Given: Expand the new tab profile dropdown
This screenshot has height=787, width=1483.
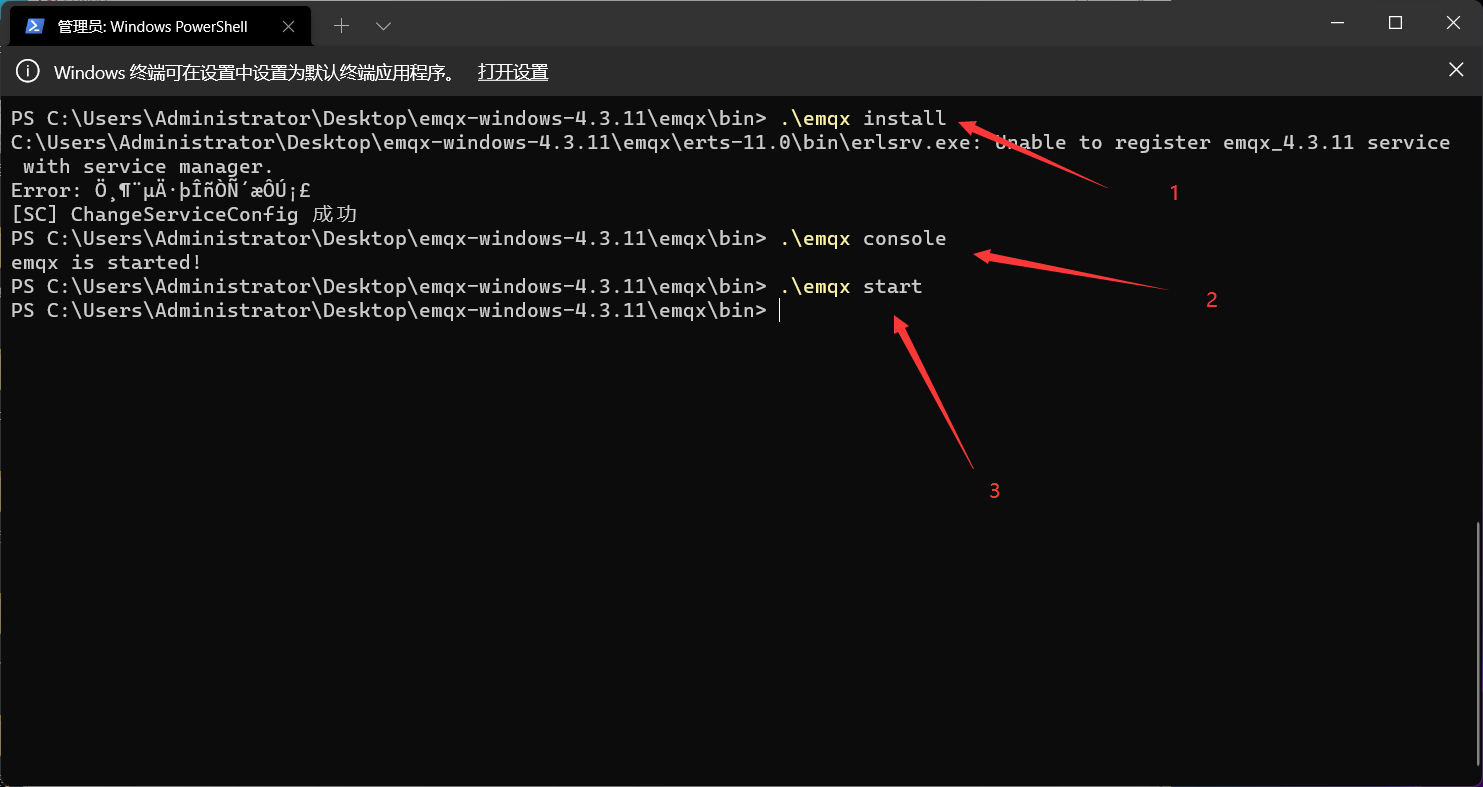Looking at the screenshot, I should click(383, 25).
